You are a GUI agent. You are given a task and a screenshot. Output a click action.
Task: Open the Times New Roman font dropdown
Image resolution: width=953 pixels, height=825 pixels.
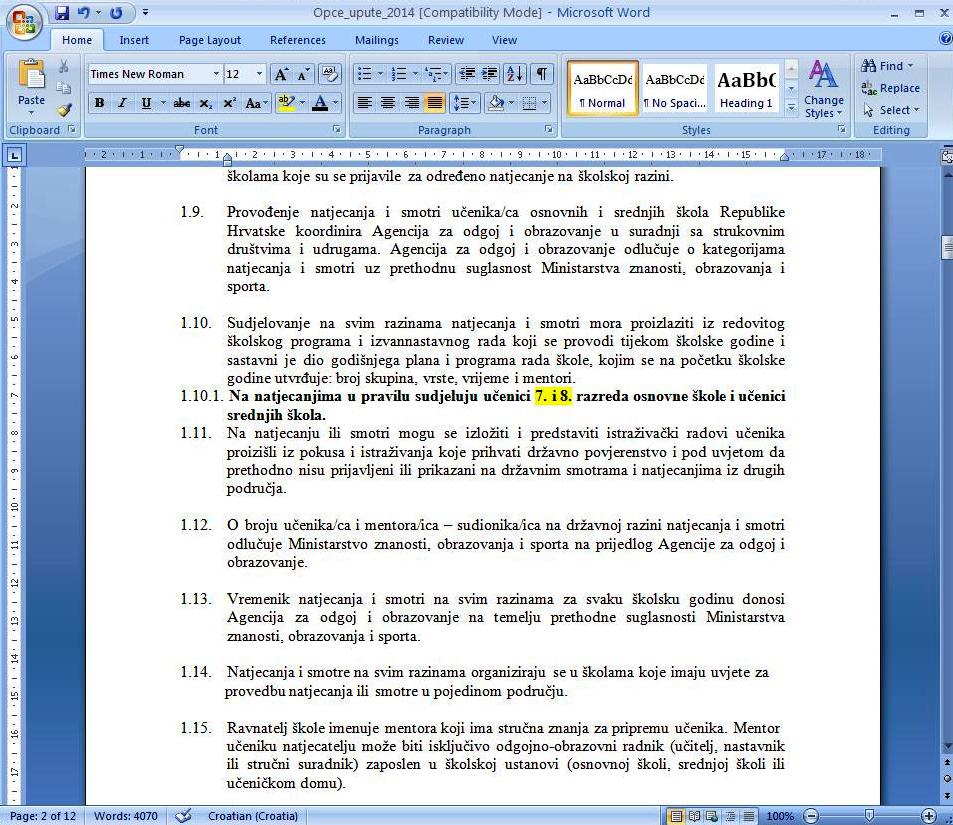pyautogui.click(x=215, y=74)
